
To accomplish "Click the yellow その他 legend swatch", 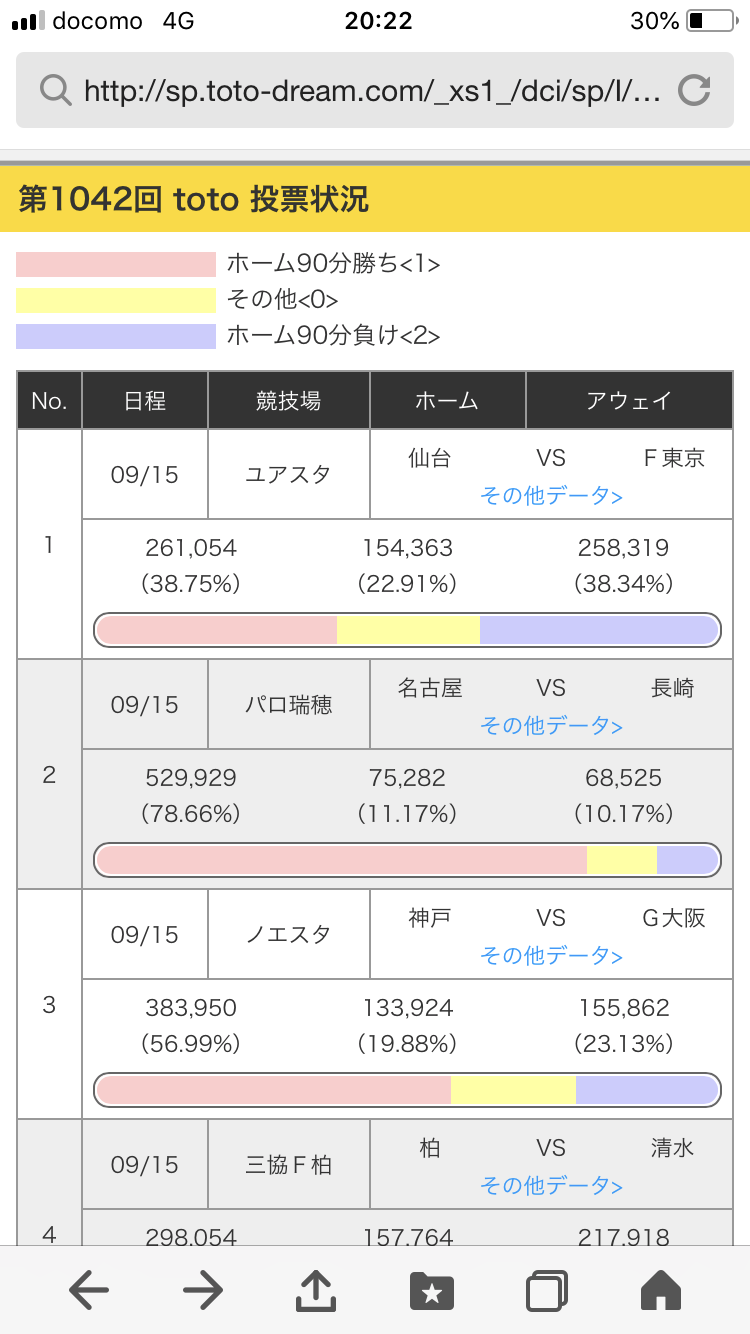I will click(x=116, y=300).
